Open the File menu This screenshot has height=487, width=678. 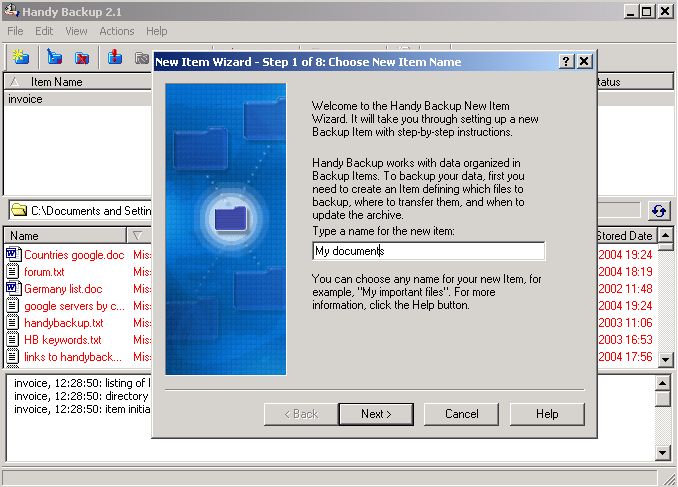tap(15, 31)
